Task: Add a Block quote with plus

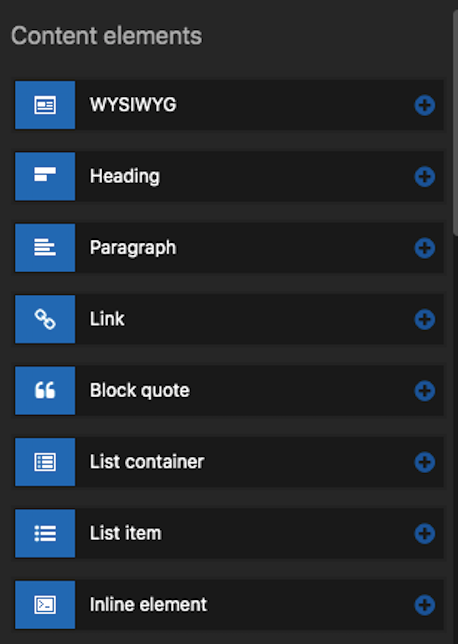Action: [425, 391]
